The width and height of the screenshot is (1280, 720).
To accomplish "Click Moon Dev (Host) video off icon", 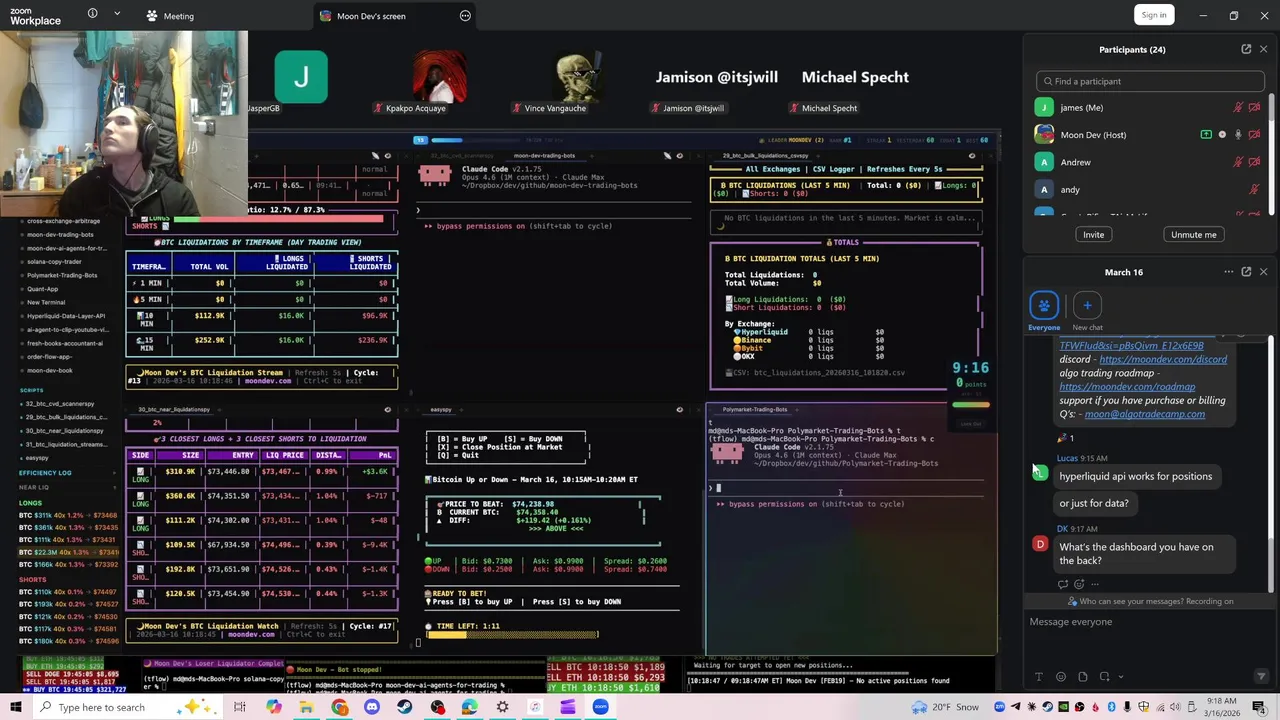I will click(x=1255, y=134).
